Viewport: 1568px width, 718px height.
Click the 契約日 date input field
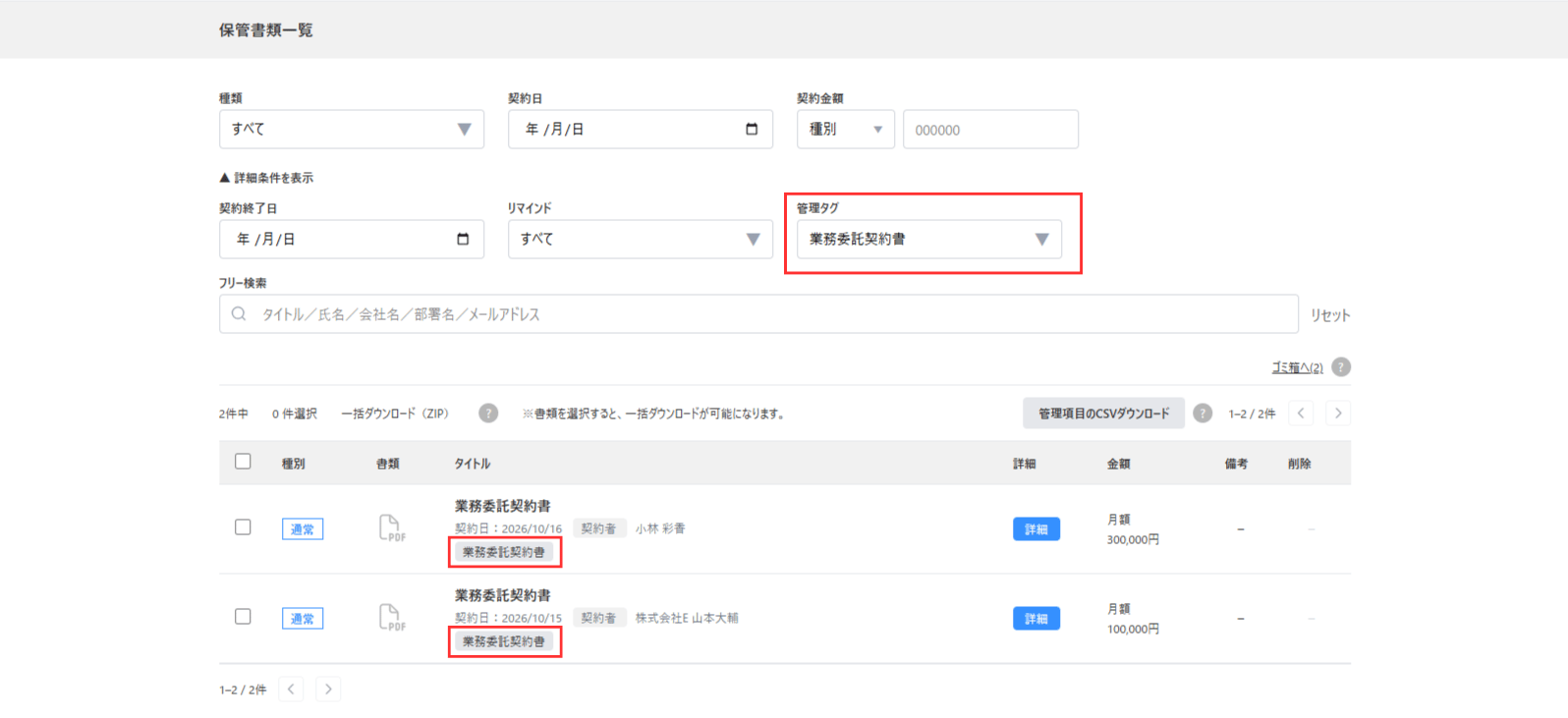tap(640, 129)
